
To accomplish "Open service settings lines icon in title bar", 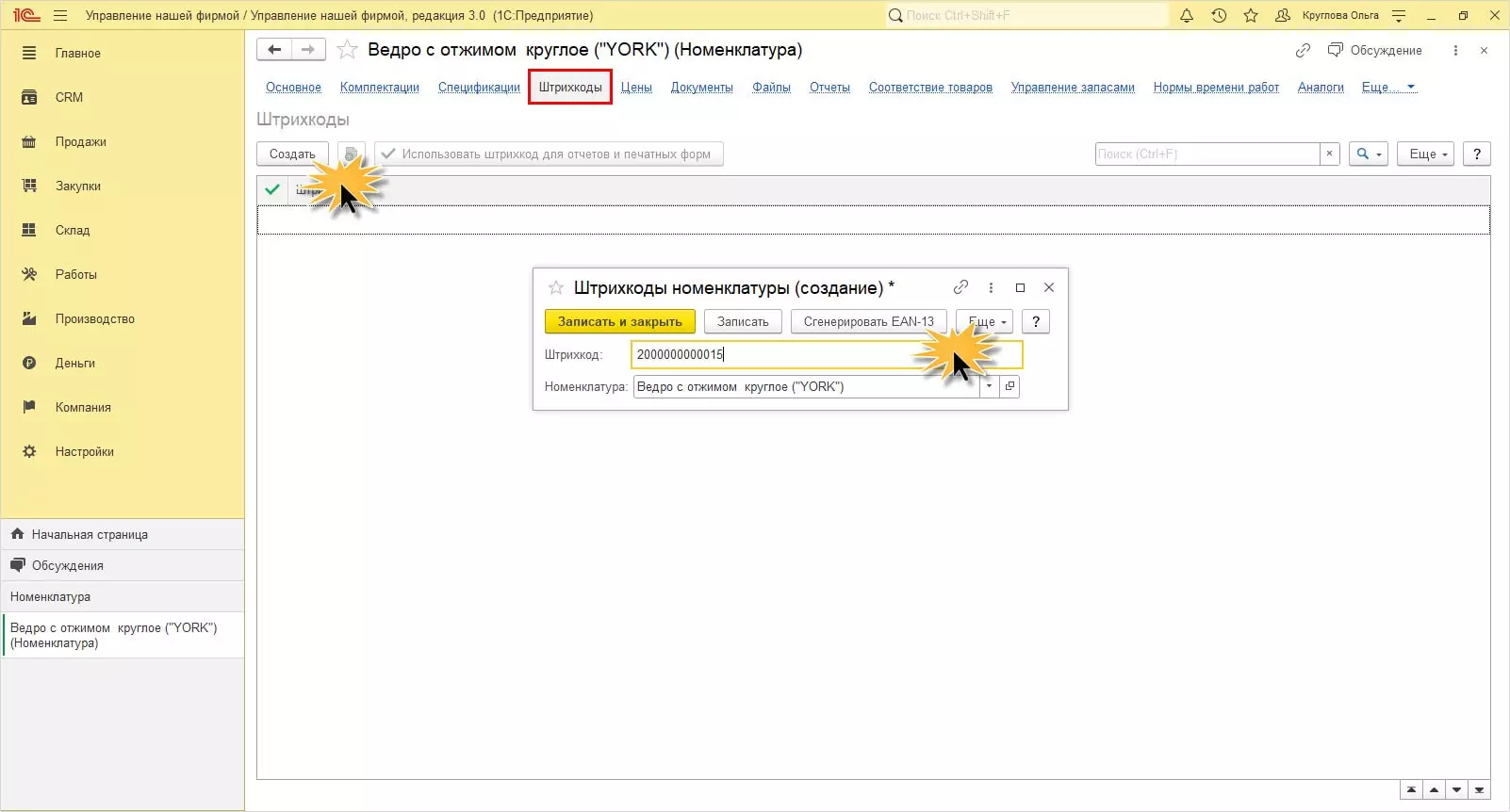I will point(1399,16).
